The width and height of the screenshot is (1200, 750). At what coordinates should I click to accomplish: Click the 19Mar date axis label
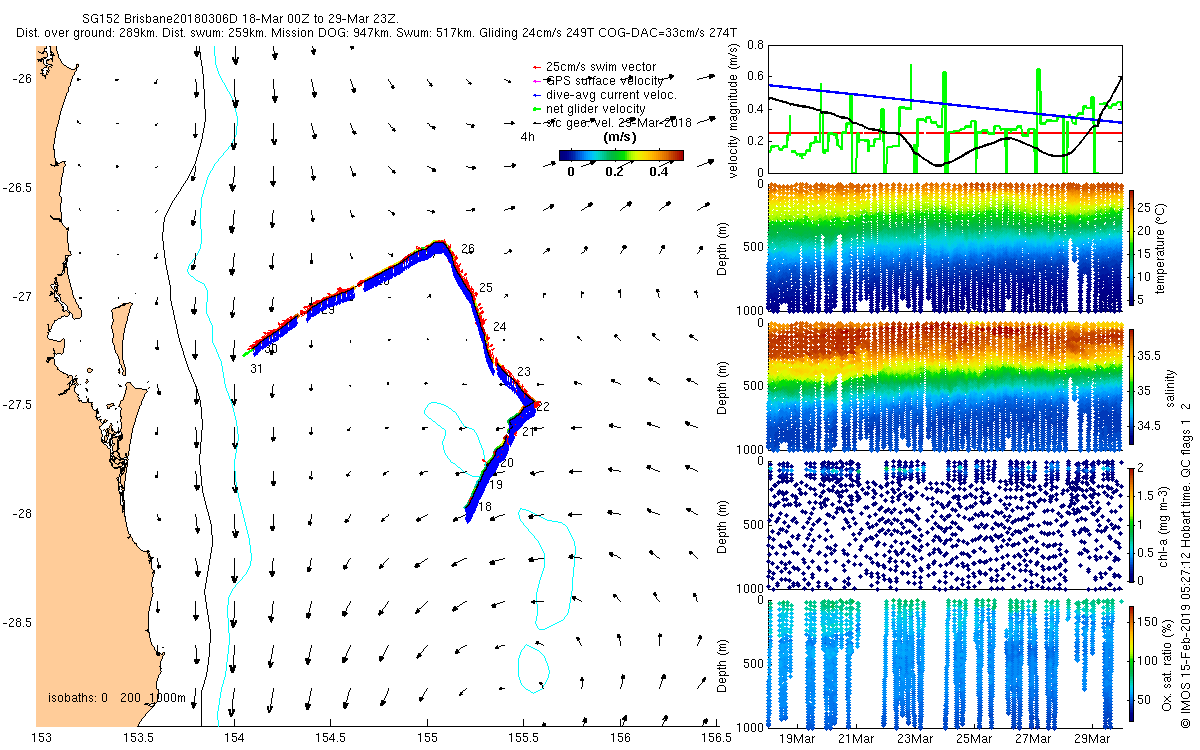point(797,739)
